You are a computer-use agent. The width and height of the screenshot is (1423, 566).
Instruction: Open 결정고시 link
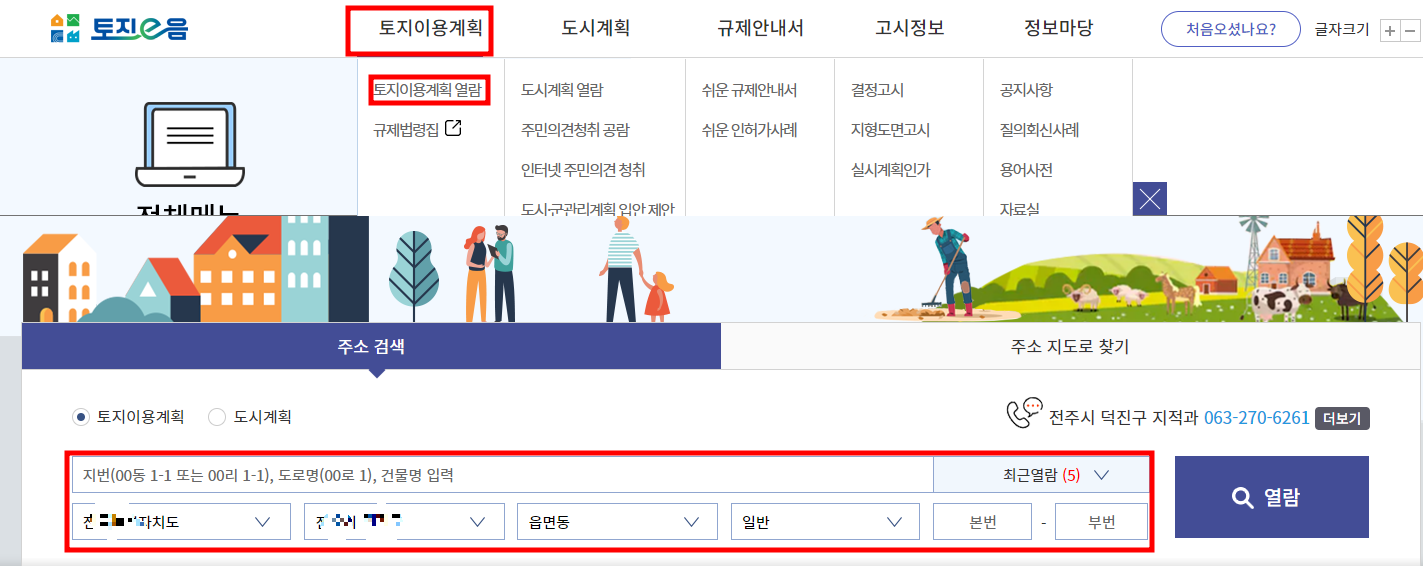pyautogui.click(x=877, y=90)
